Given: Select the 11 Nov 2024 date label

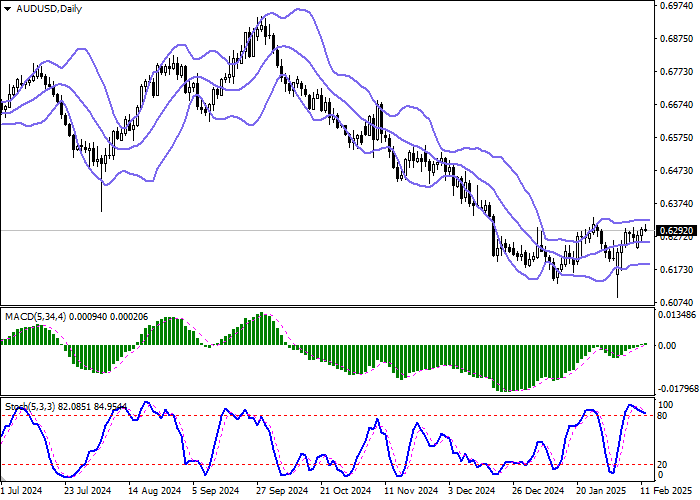Looking at the screenshot, I should (410, 492).
